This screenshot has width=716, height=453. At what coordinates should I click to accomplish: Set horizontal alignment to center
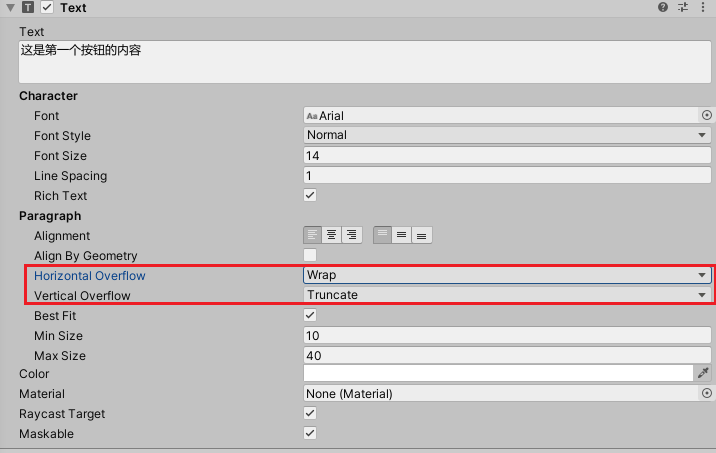click(x=332, y=235)
